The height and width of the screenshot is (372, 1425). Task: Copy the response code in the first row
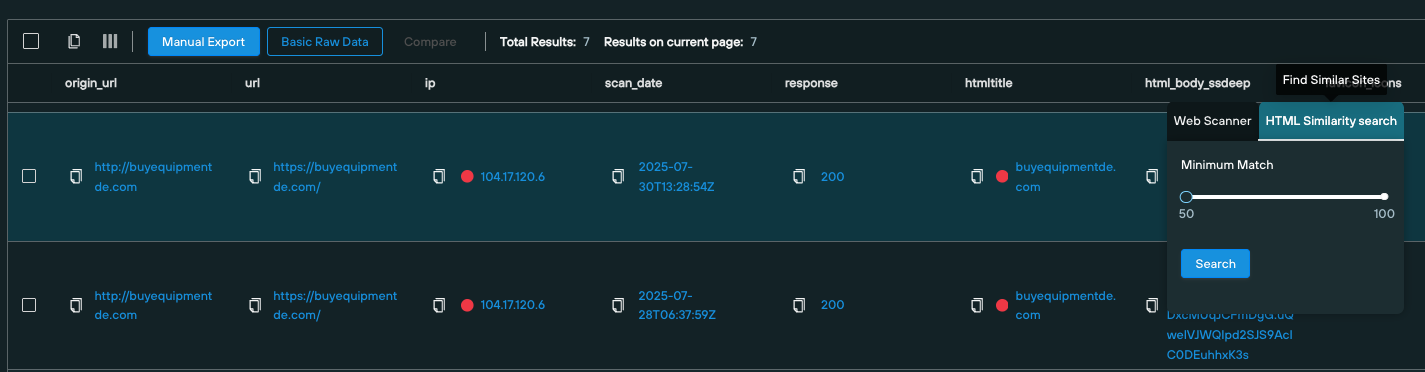(x=799, y=177)
